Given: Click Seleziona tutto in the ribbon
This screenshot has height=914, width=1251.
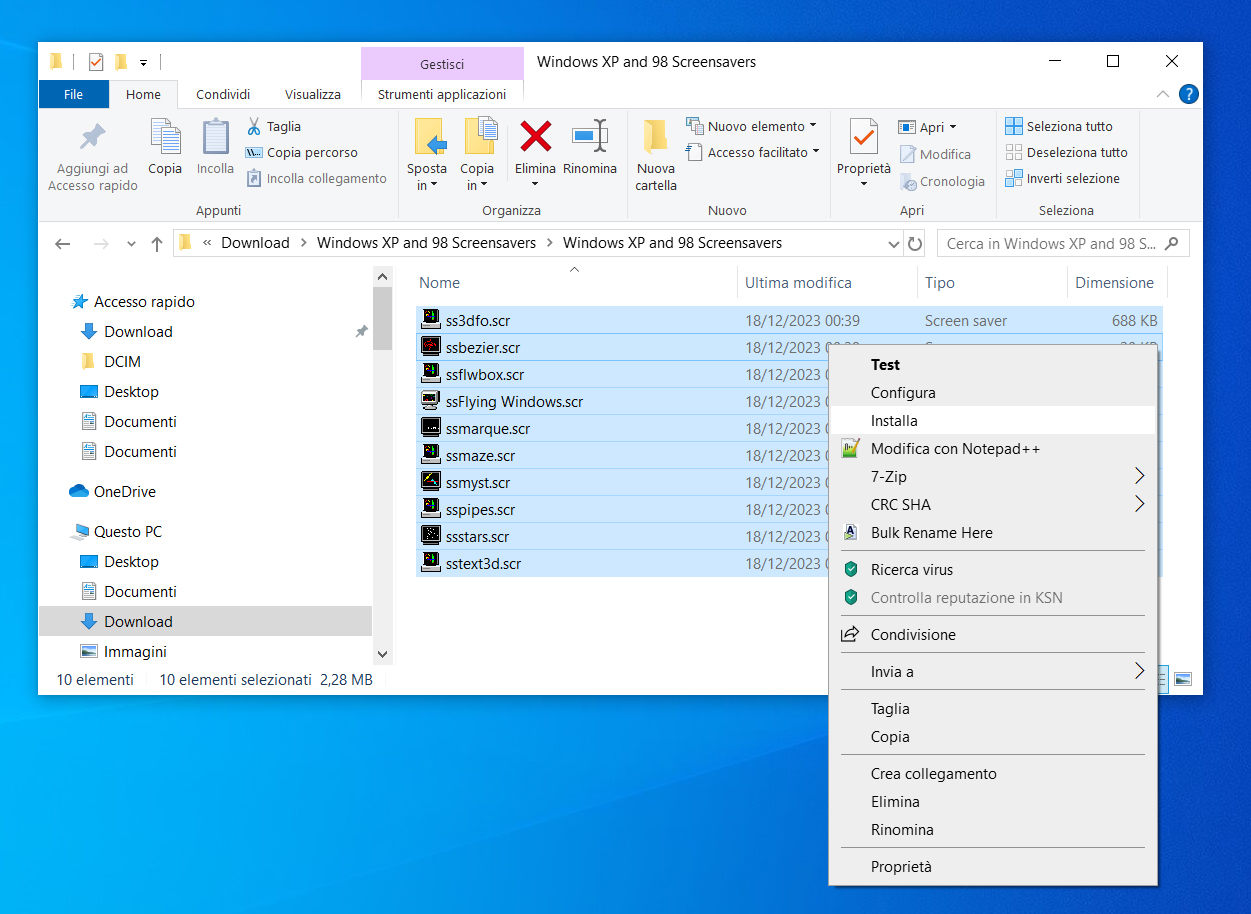Looking at the screenshot, I should [x=1059, y=126].
